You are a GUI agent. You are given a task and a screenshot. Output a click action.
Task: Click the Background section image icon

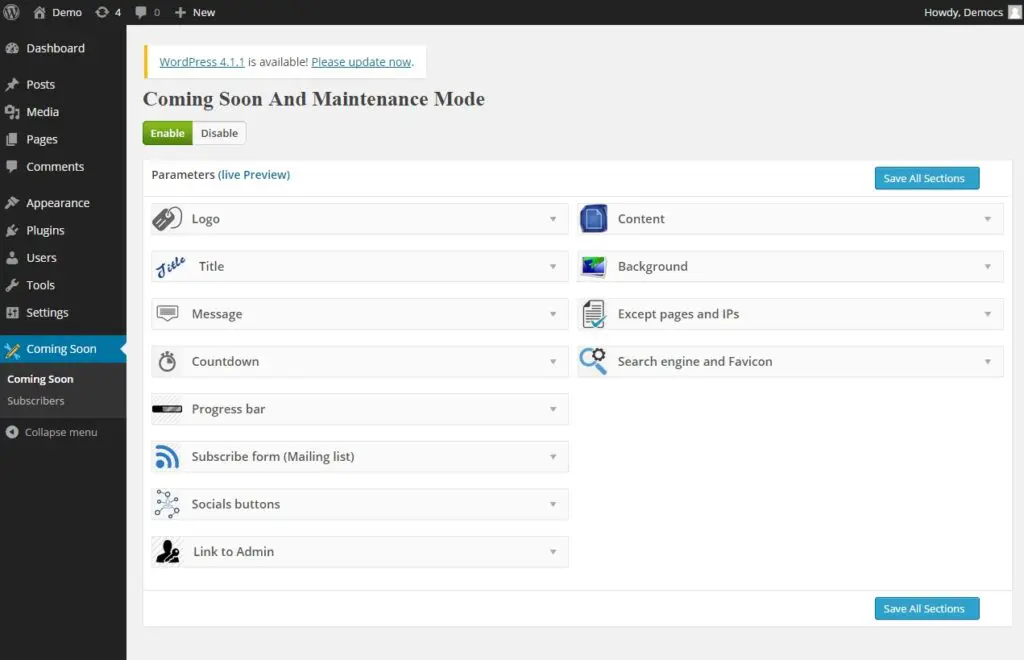click(593, 267)
